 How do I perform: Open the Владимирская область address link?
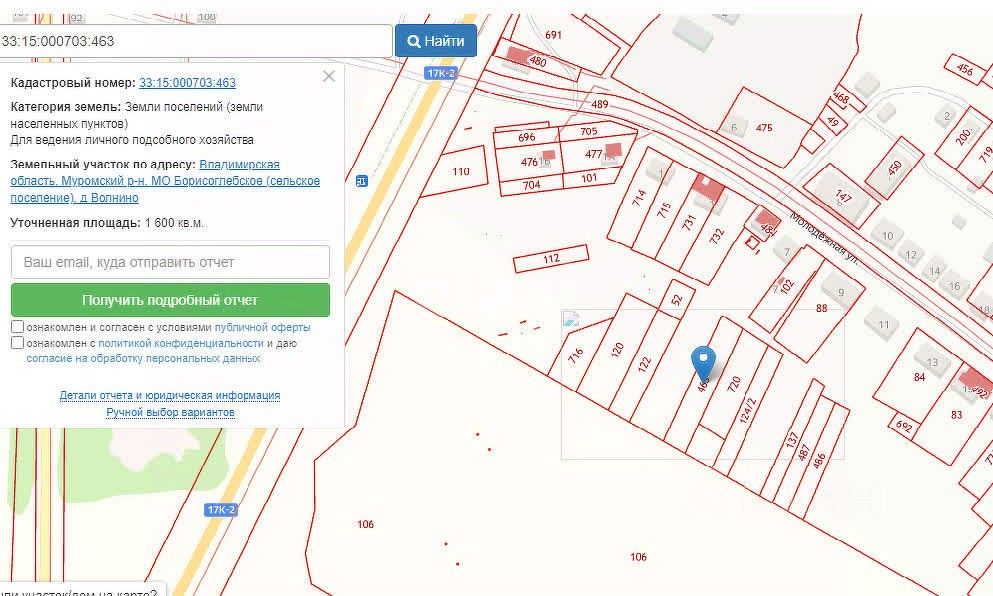click(x=165, y=181)
